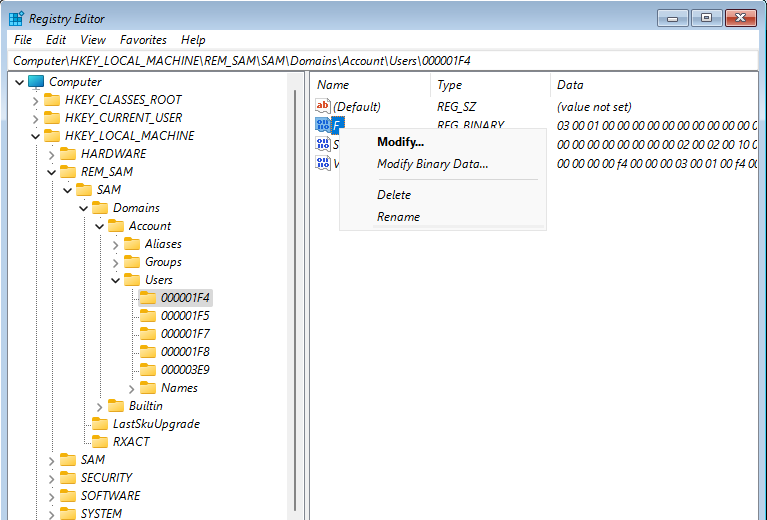This screenshot has height=520, width=767.
Task: Select the SYSTEM key label in the tree
Action: (x=101, y=514)
